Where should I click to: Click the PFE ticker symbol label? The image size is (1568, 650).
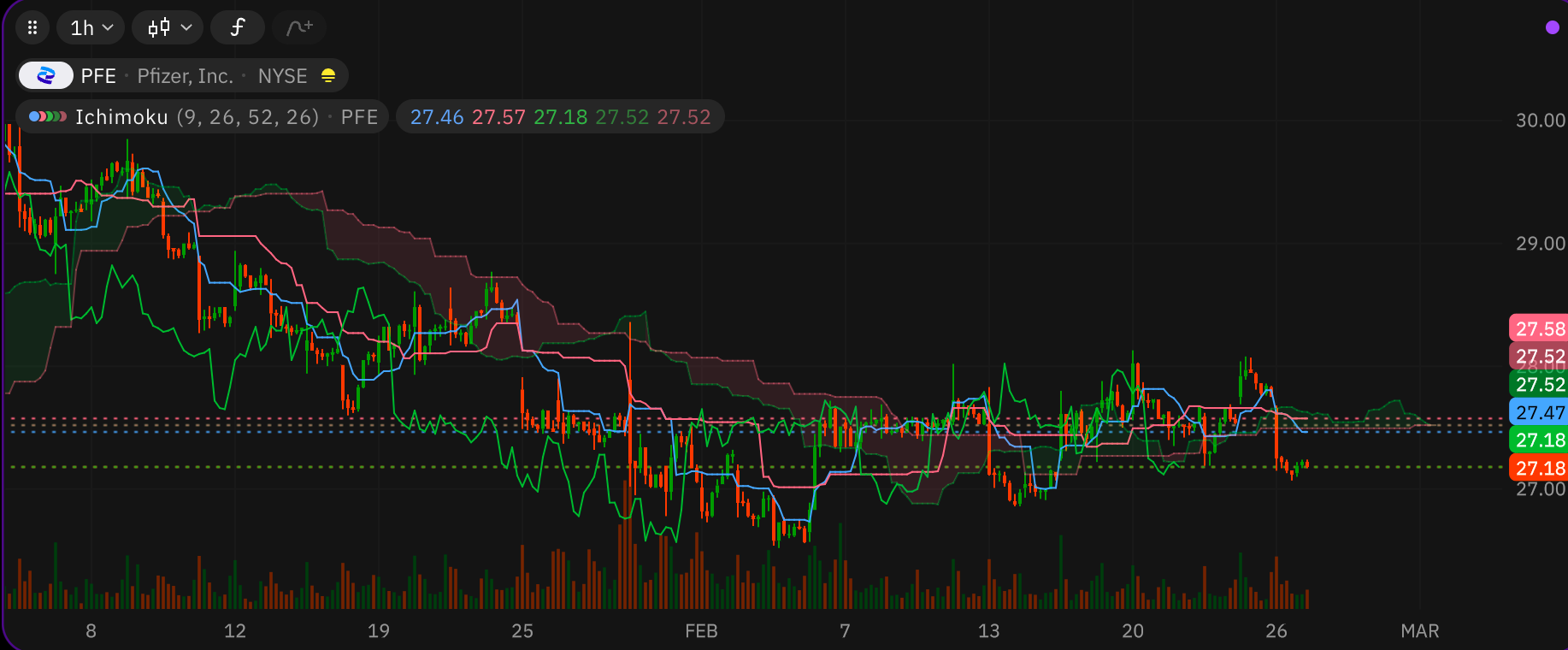point(98,76)
